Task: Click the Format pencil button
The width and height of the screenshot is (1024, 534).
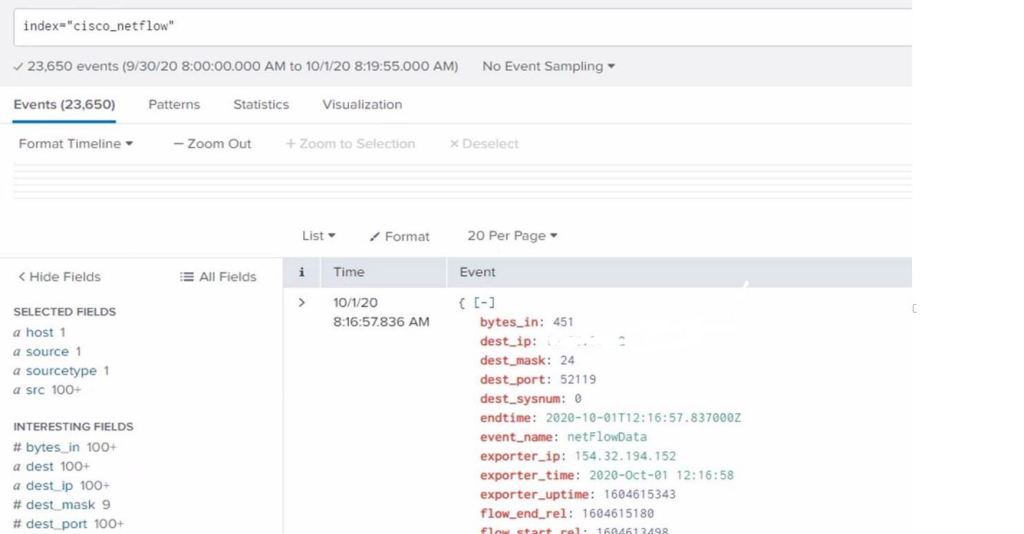Action: tap(399, 237)
